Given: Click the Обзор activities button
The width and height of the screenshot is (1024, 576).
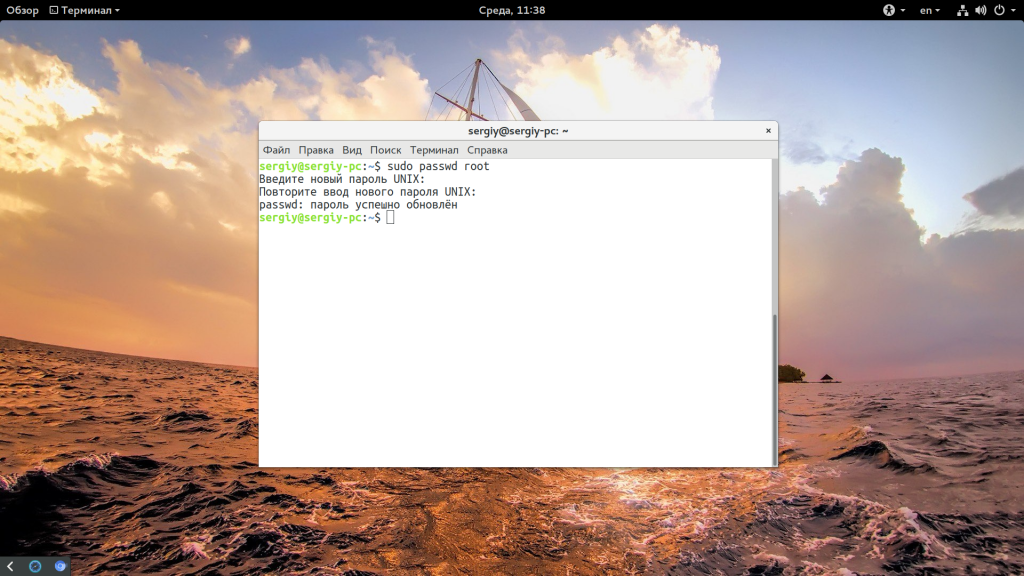Looking at the screenshot, I should pos(22,10).
